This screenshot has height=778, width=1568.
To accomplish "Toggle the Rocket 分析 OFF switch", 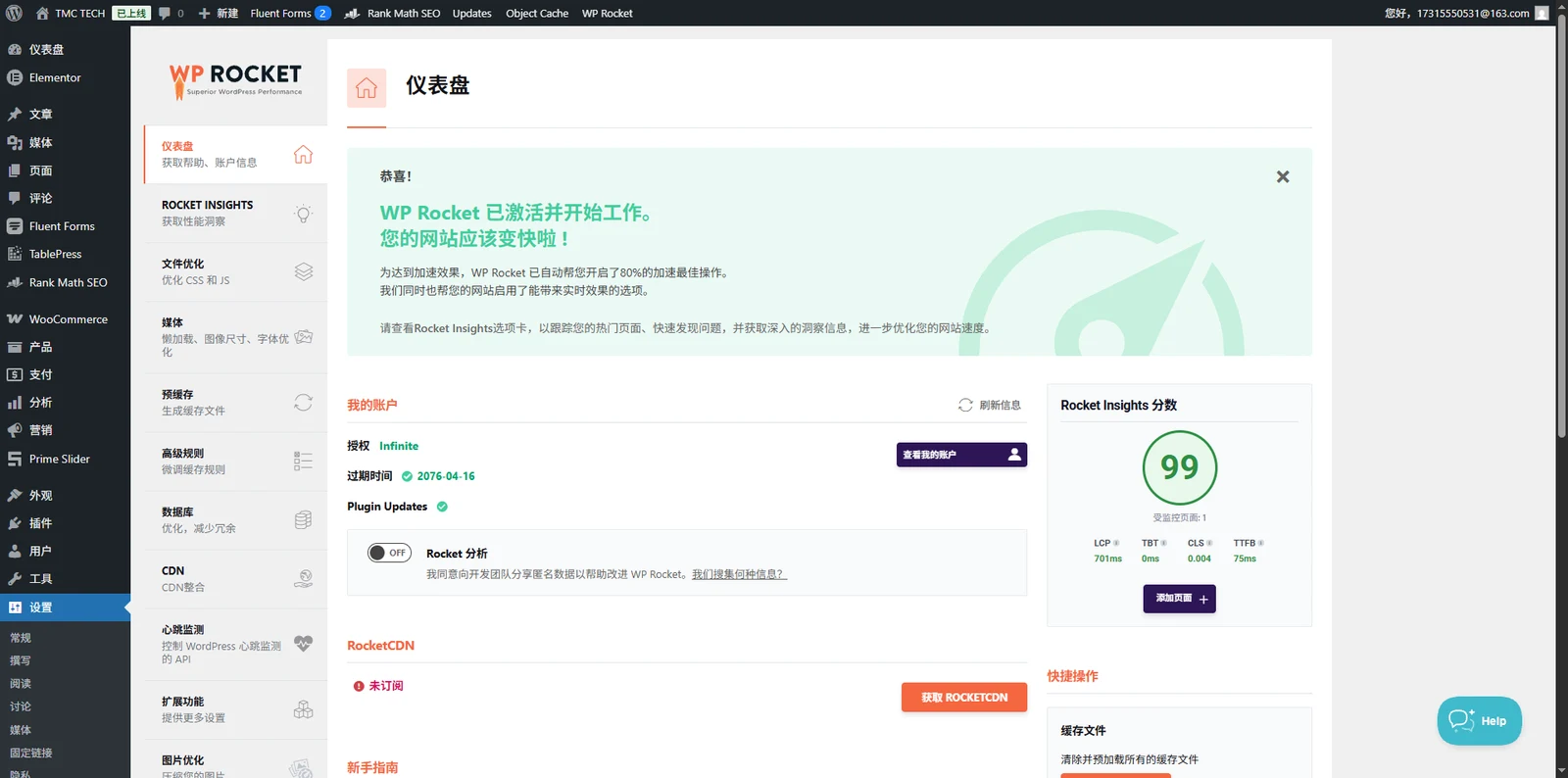I will coord(389,553).
